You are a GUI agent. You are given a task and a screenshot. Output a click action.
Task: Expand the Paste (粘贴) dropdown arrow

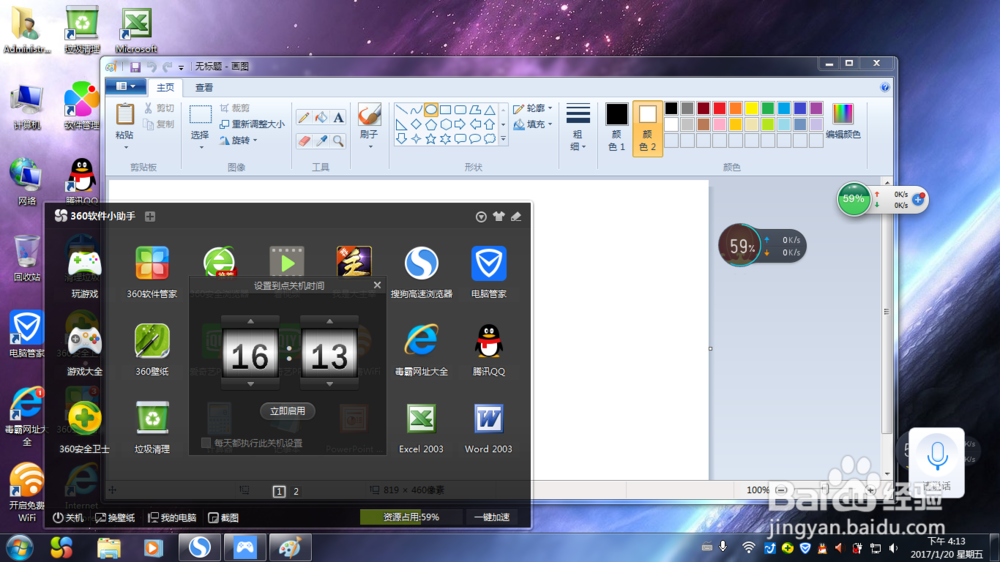pyautogui.click(x=126, y=147)
